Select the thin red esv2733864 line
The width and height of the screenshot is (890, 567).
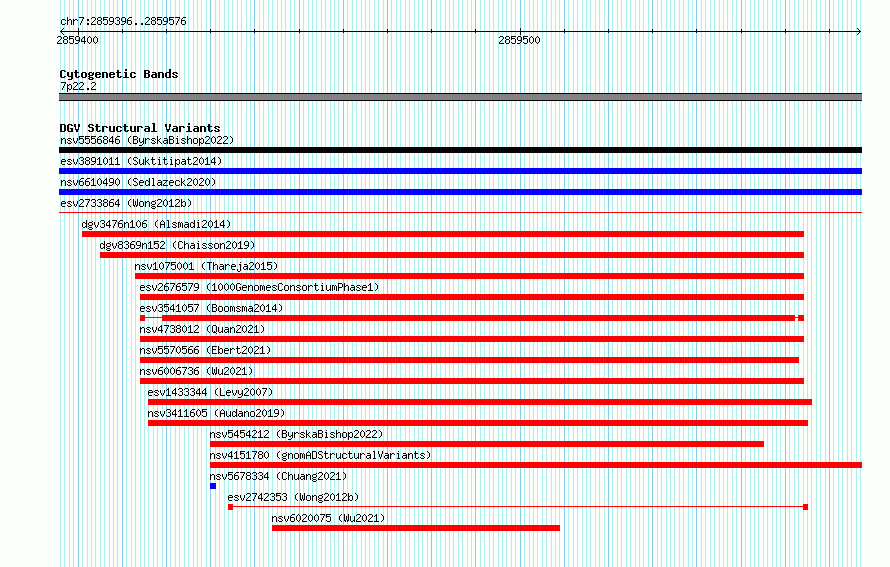tap(460, 213)
